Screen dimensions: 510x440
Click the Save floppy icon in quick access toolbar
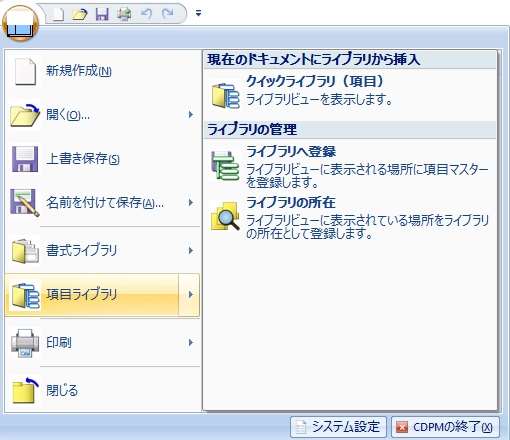pos(102,14)
